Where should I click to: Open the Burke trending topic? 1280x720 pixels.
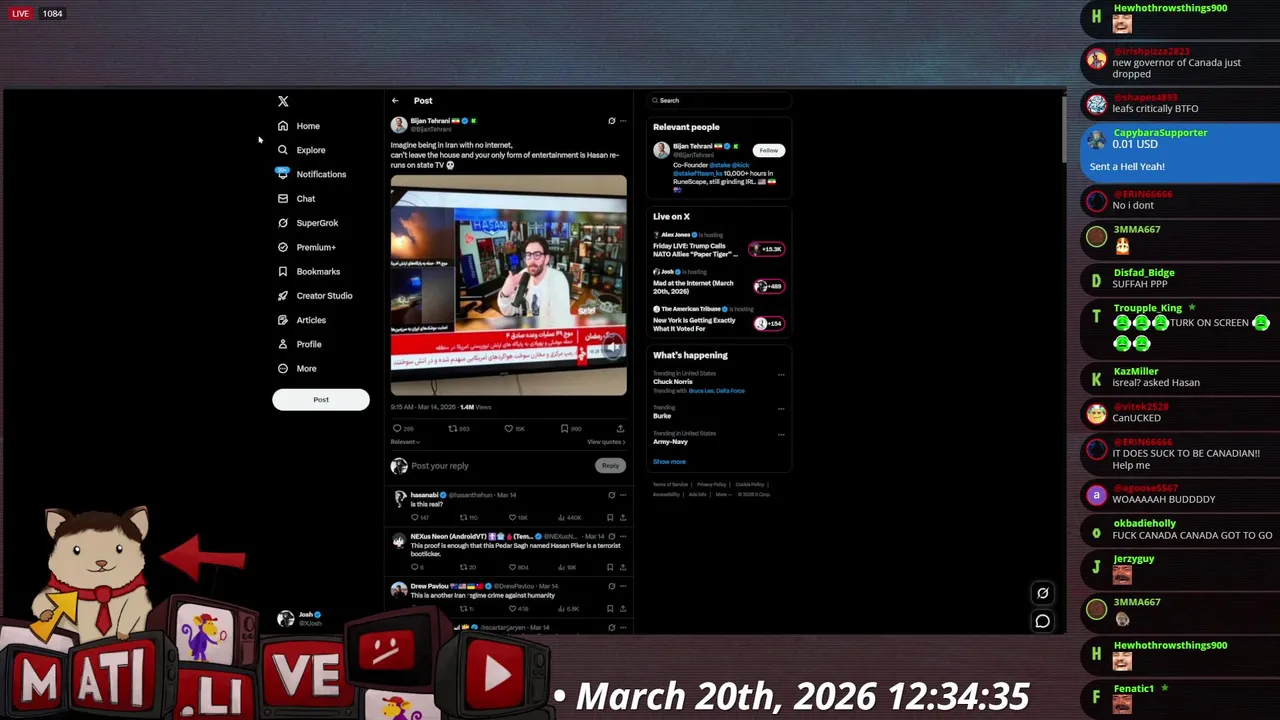[x=662, y=416]
